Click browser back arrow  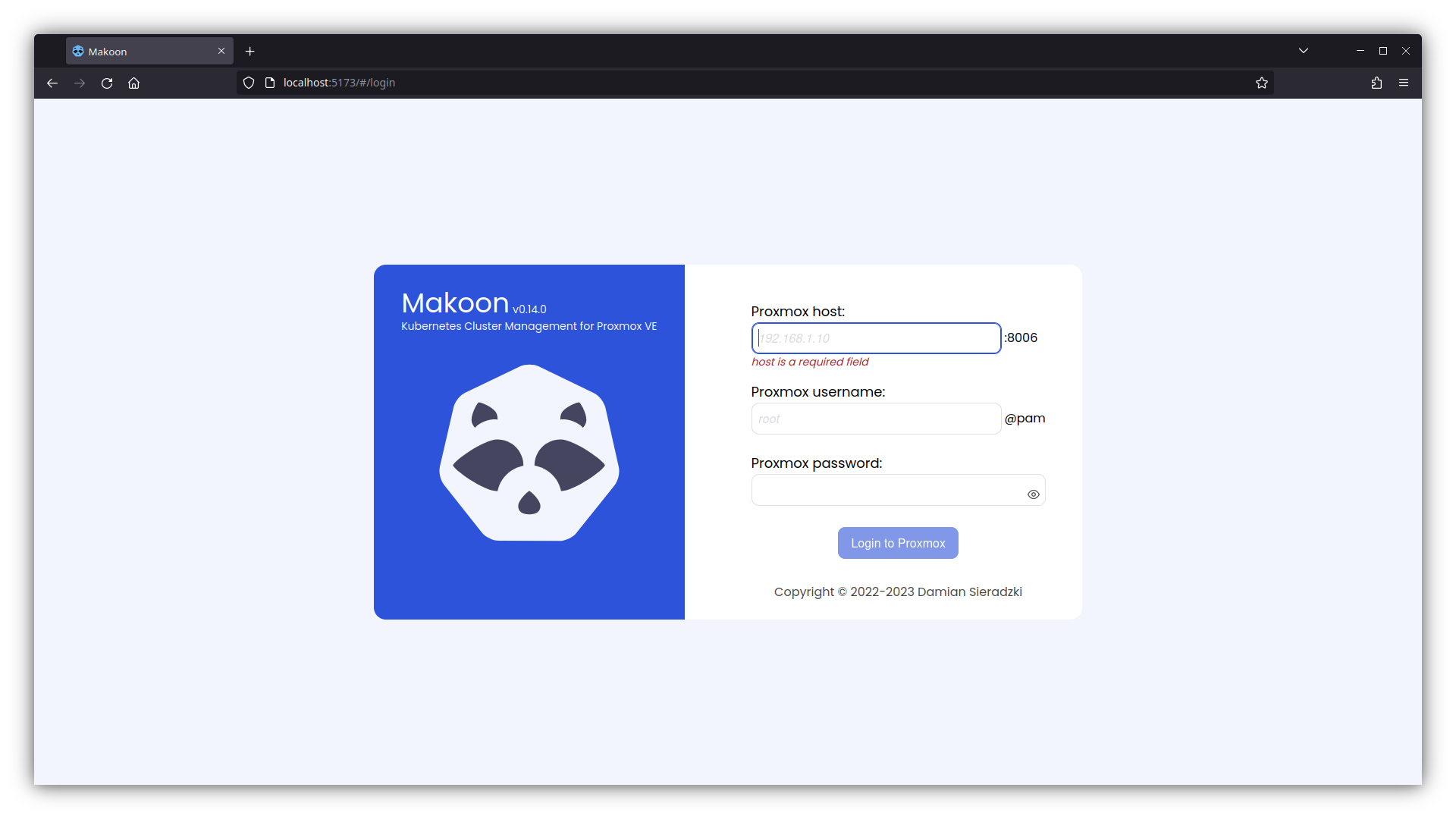52,83
